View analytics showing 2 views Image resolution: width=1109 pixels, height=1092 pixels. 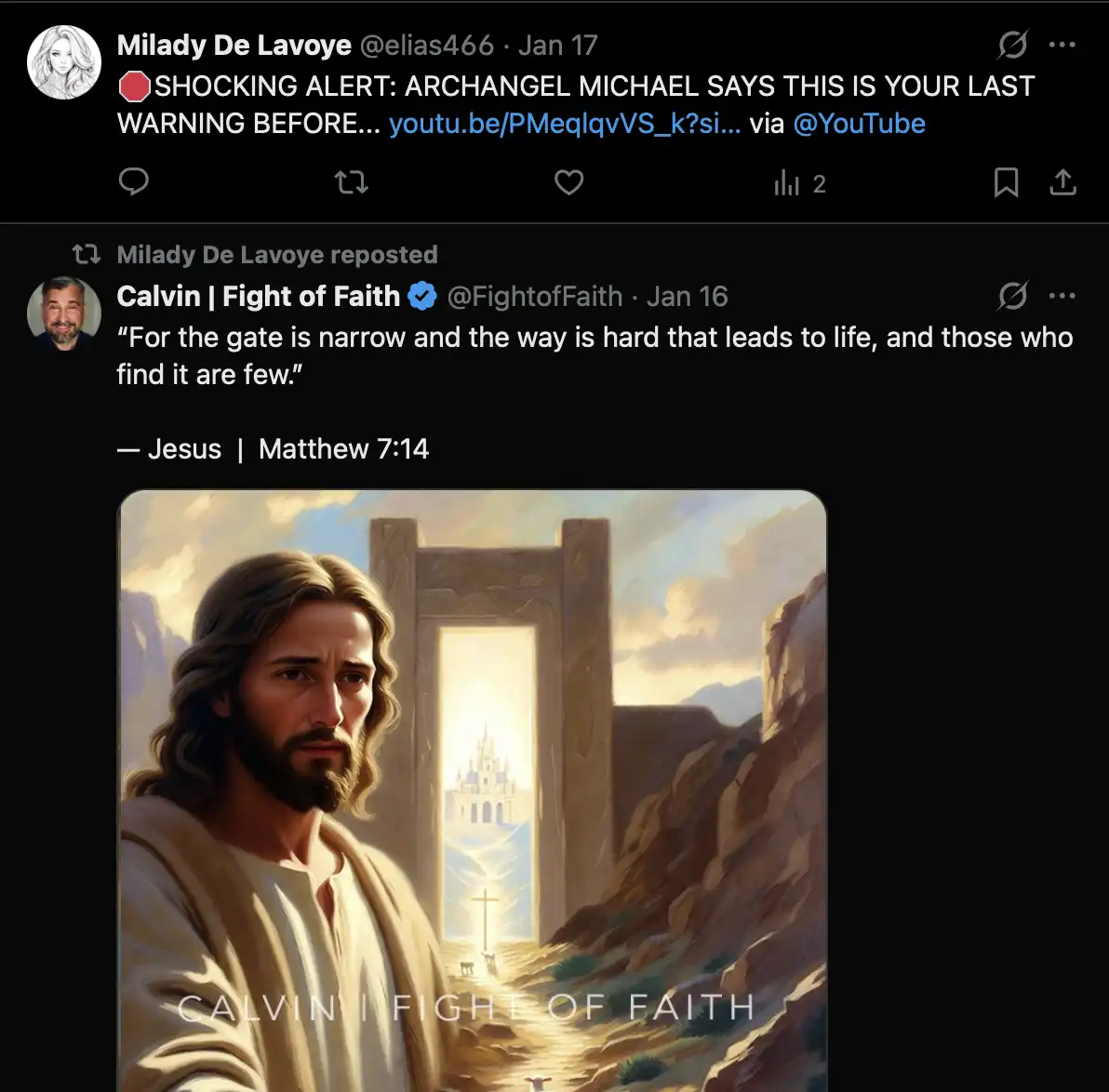(799, 184)
